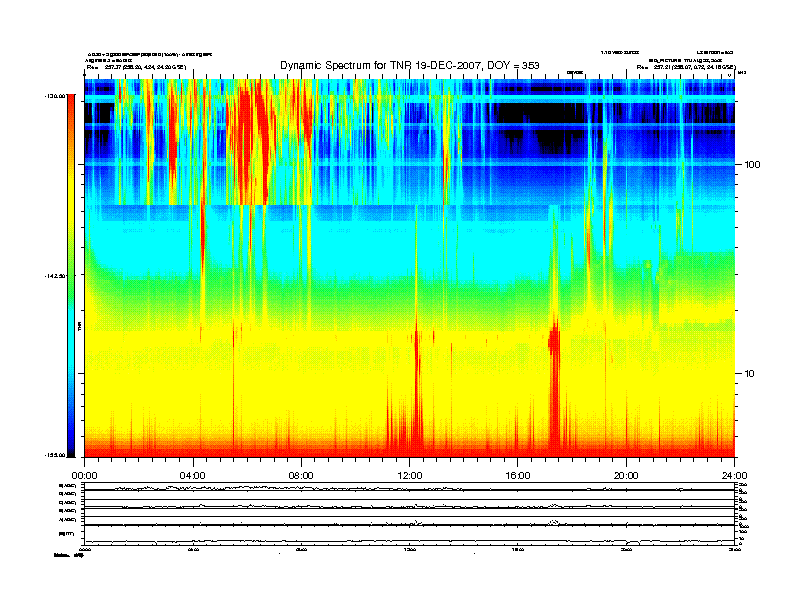792x612 pixels.
Task: Click the 16:00 time axis label
Action: 518,475
